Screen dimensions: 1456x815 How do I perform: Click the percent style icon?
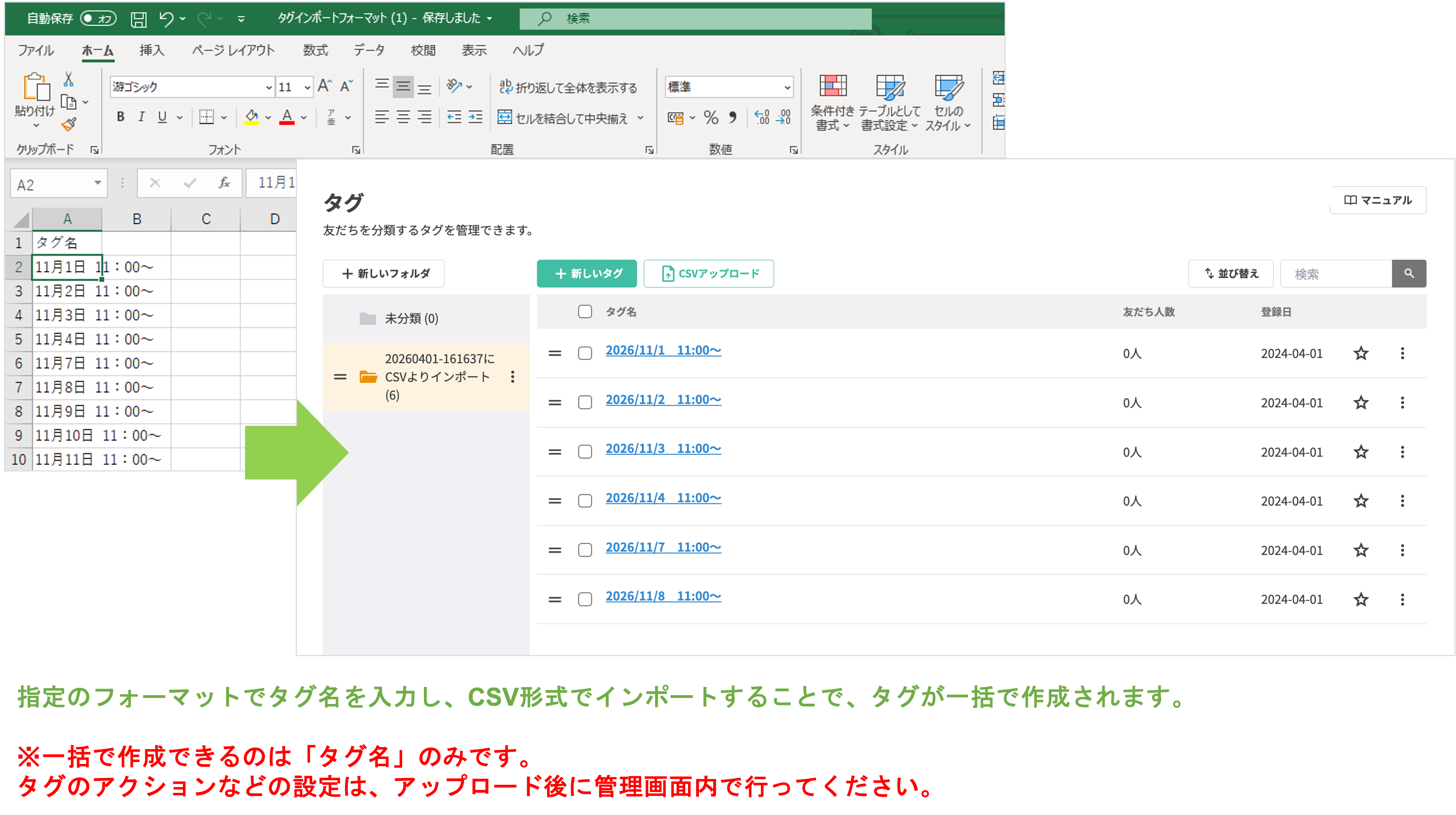point(710,117)
